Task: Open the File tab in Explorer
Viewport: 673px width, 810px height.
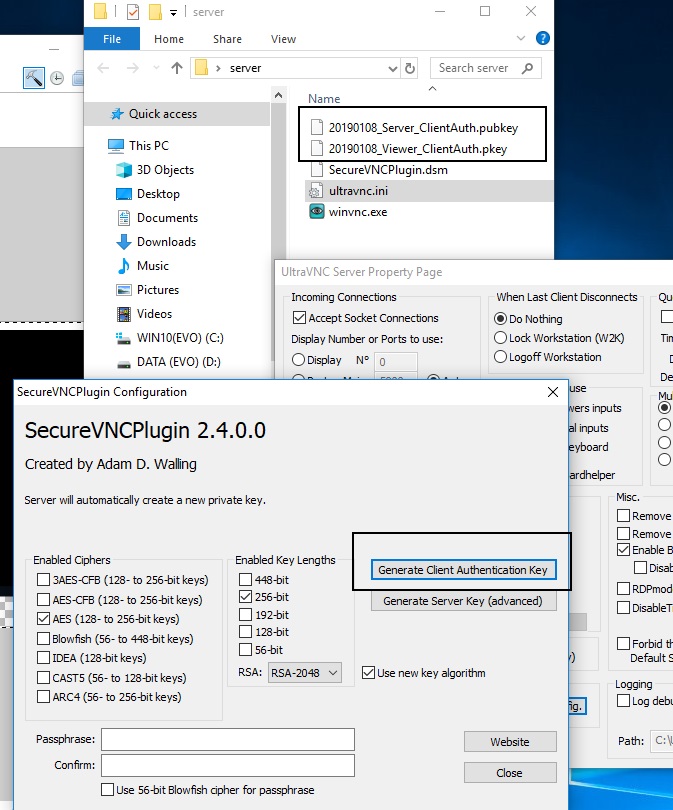Action: pos(112,39)
